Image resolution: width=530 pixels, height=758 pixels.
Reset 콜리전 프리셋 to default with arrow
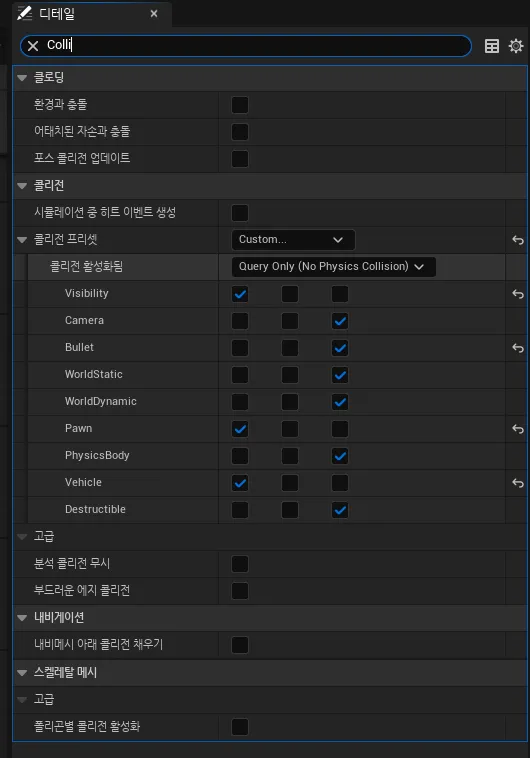point(518,240)
